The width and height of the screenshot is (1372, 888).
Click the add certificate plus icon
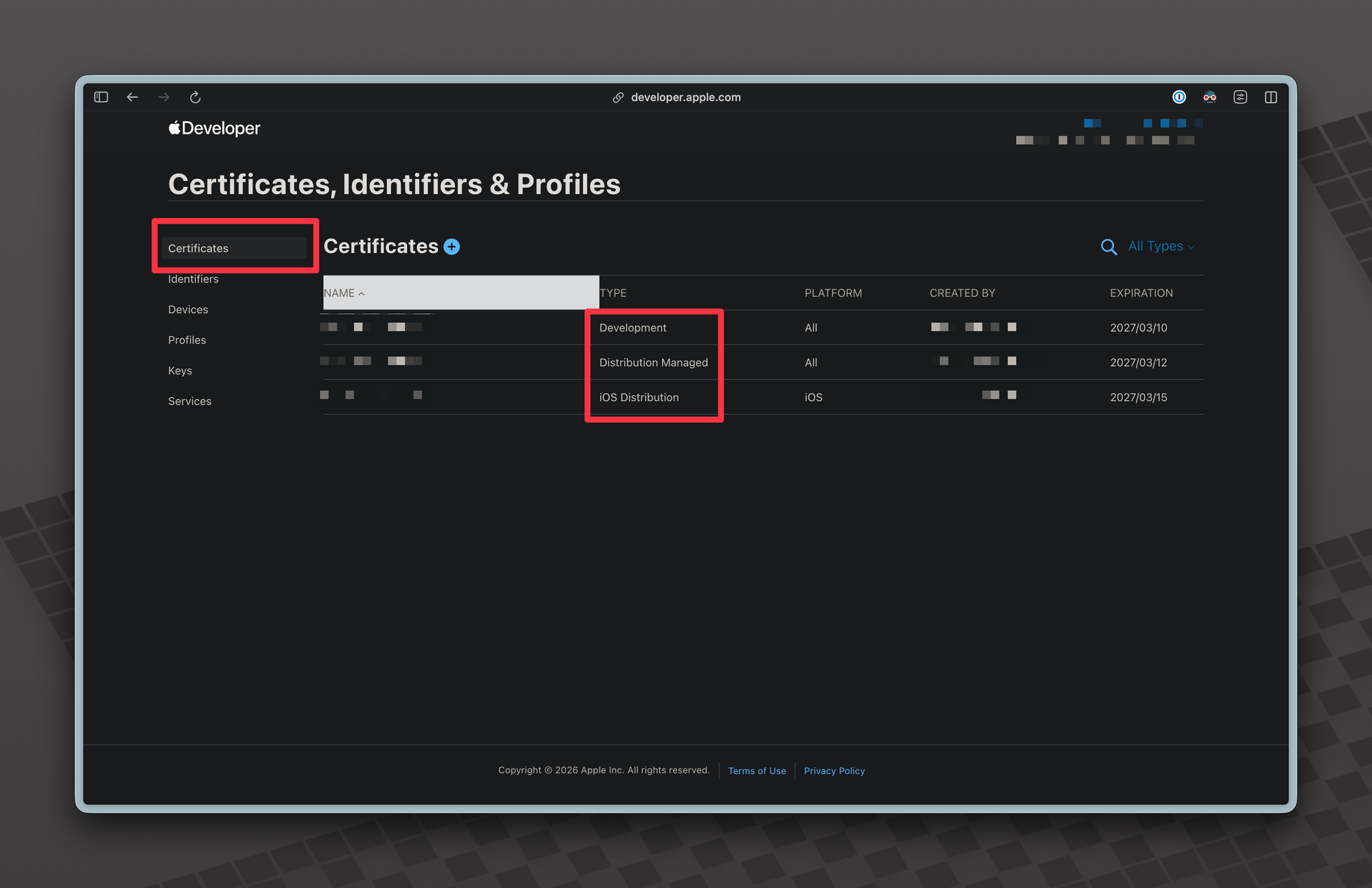click(x=451, y=247)
